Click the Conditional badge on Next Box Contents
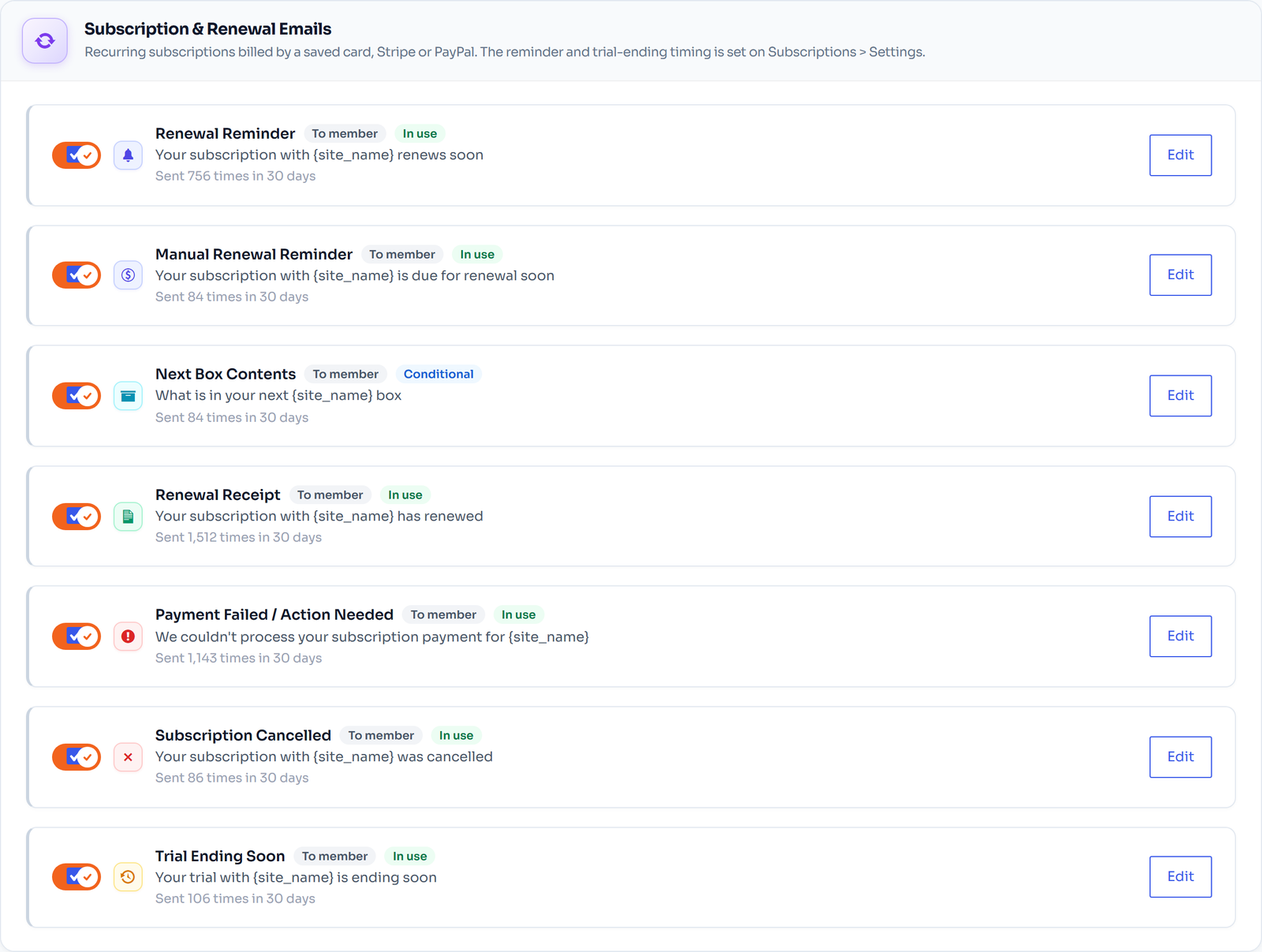 [x=439, y=374]
